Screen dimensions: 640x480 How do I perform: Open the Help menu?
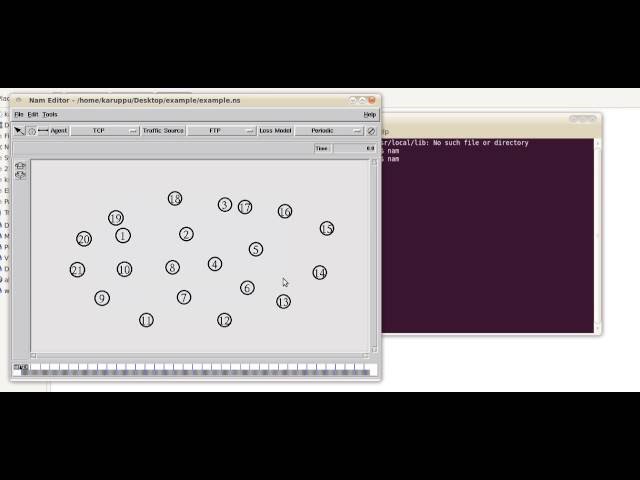369,115
